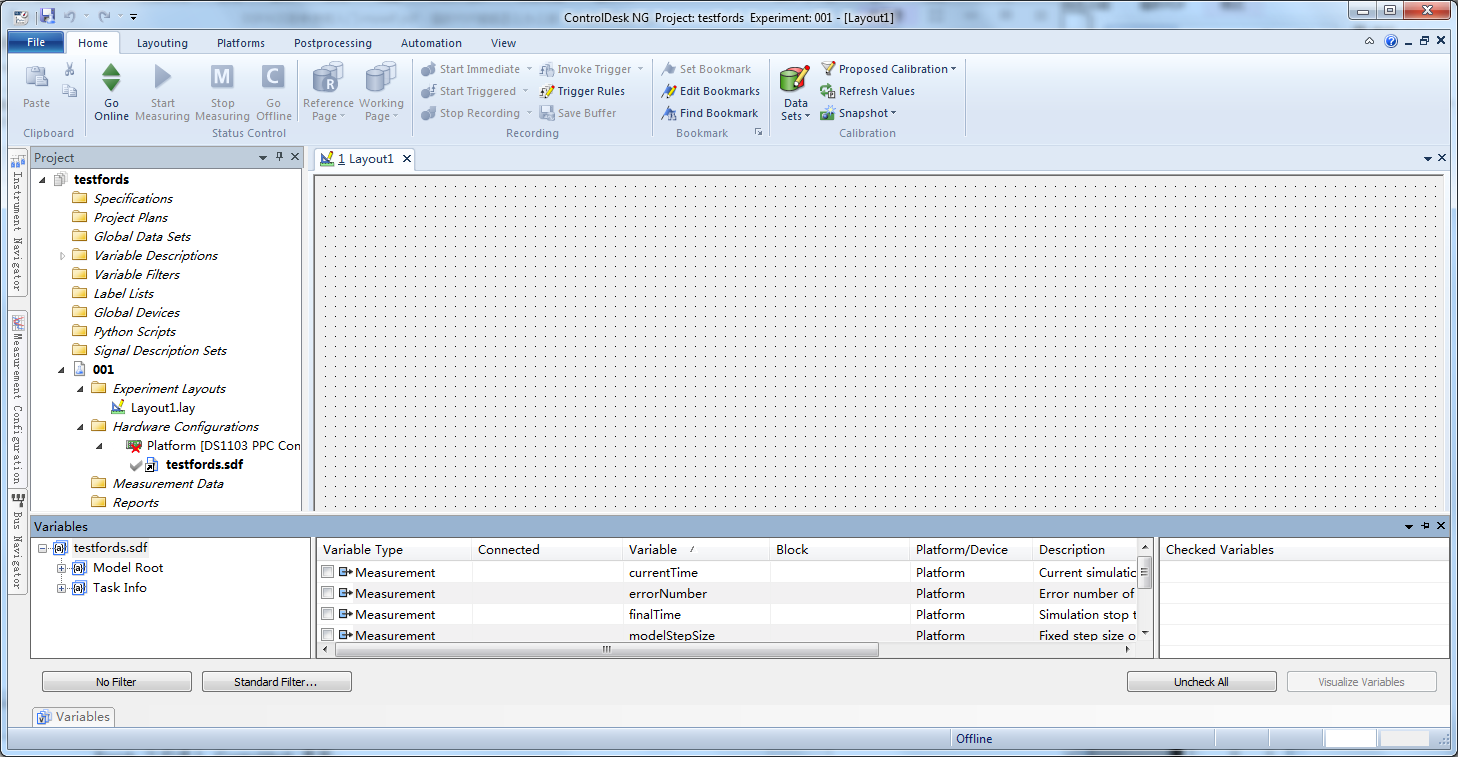Image resolution: width=1458 pixels, height=757 pixels.
Task: Collapse Hardware Configurations folder
Action: [x=80, y=427]
